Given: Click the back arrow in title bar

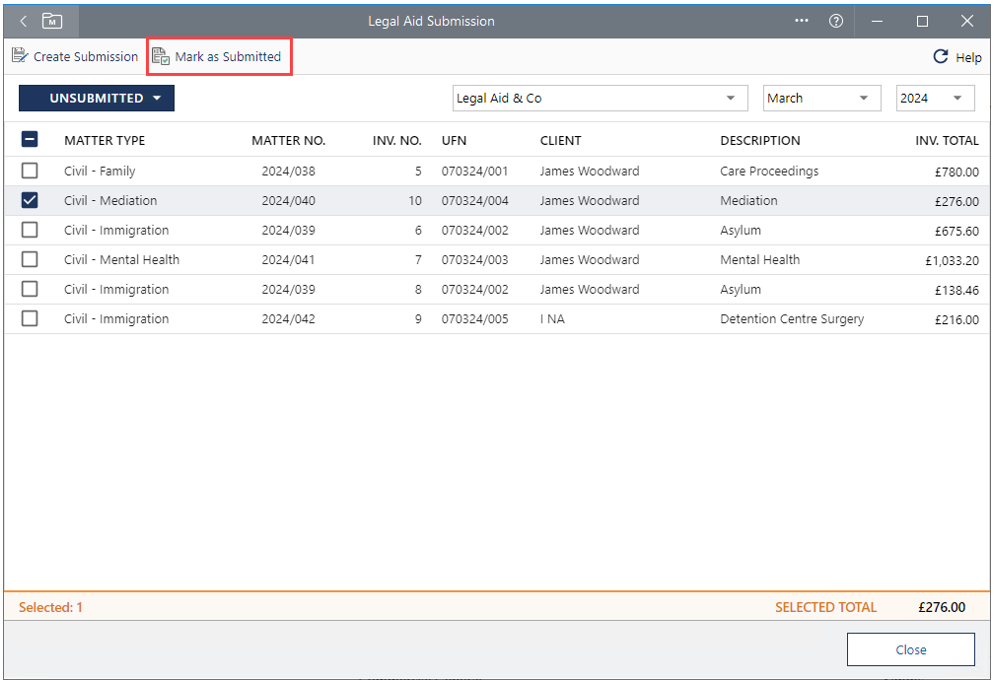Looking at the screenshot, I should [24, 21].
